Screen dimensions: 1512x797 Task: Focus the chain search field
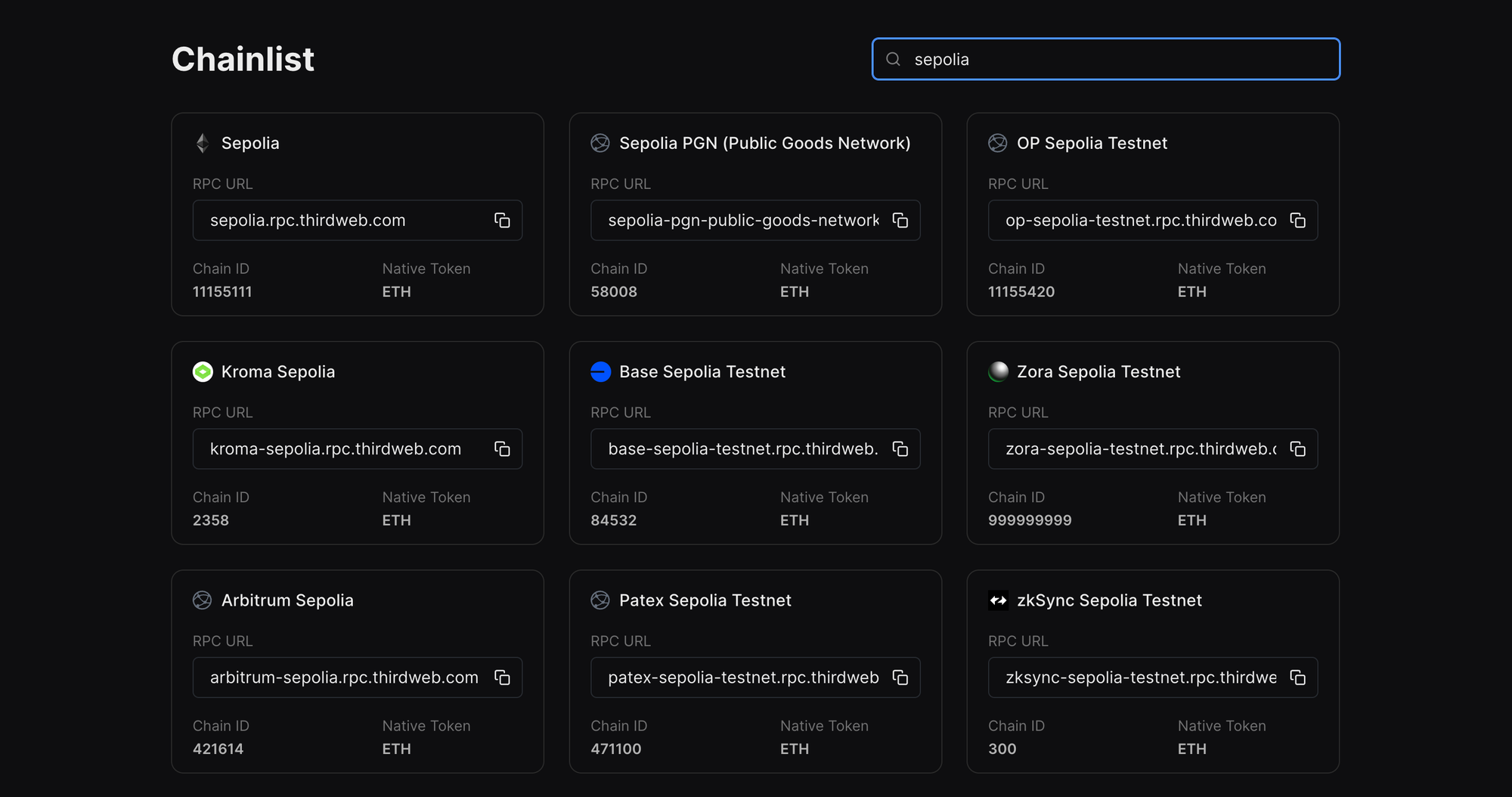(x=1119, y=59)
